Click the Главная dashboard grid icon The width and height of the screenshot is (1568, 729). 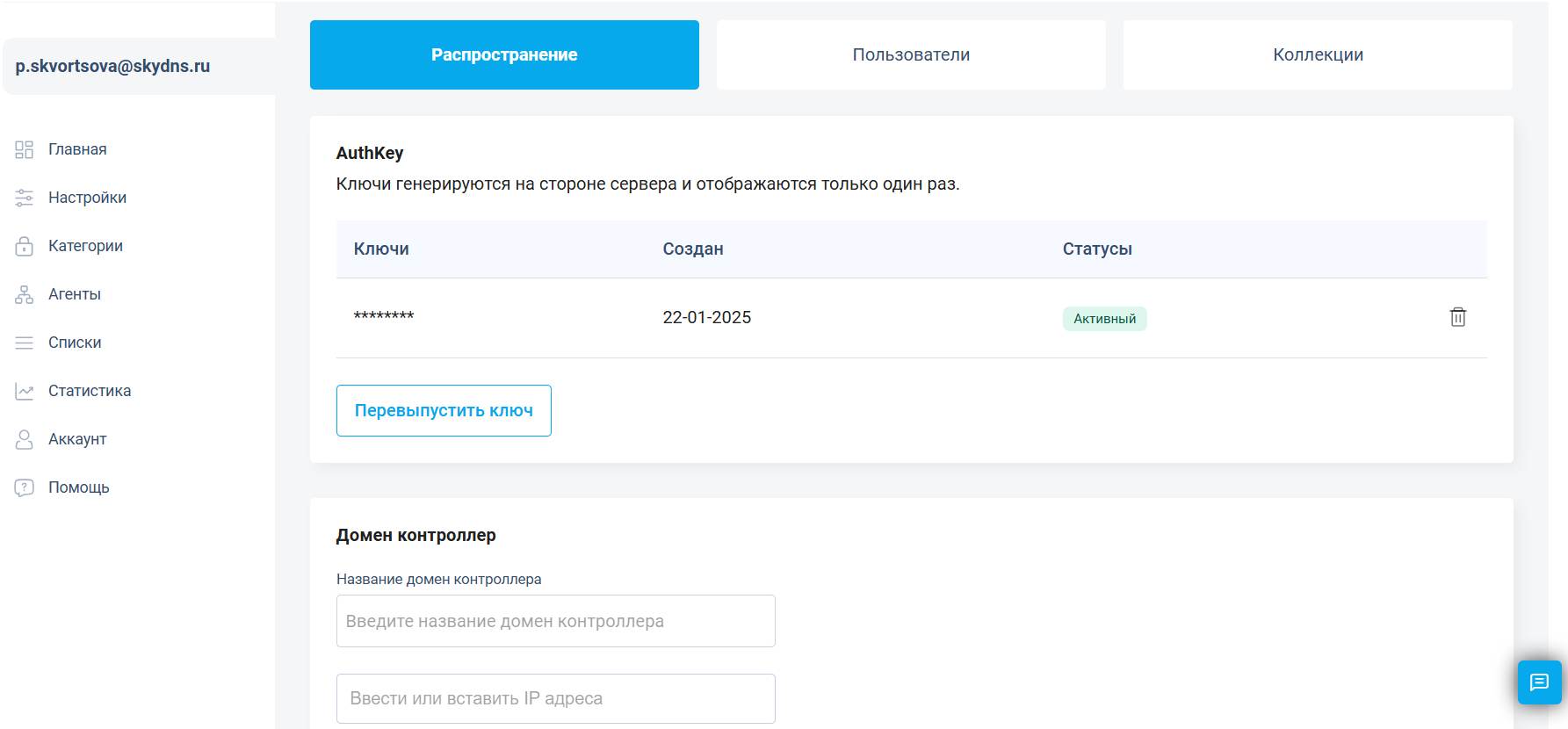coord(24,149)
